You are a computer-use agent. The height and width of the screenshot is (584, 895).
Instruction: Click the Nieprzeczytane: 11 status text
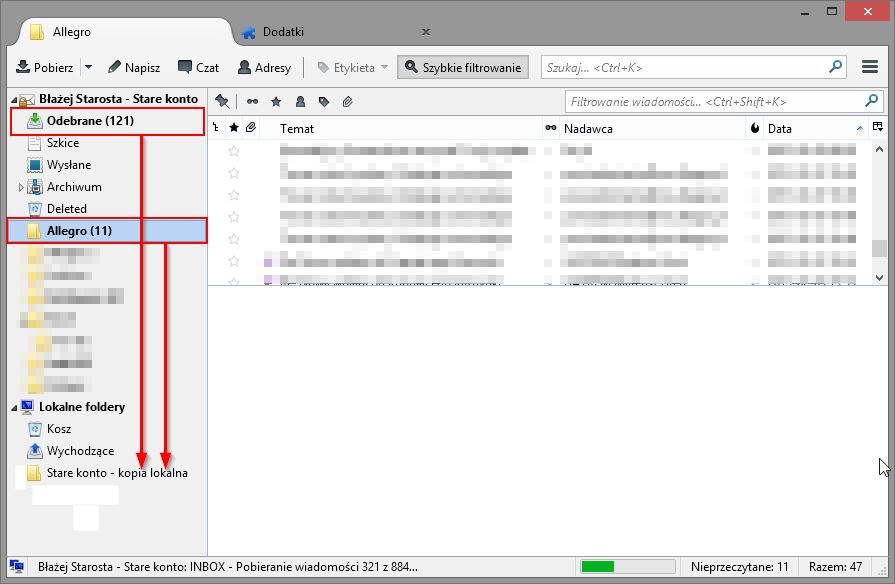(x=739, y=567)
